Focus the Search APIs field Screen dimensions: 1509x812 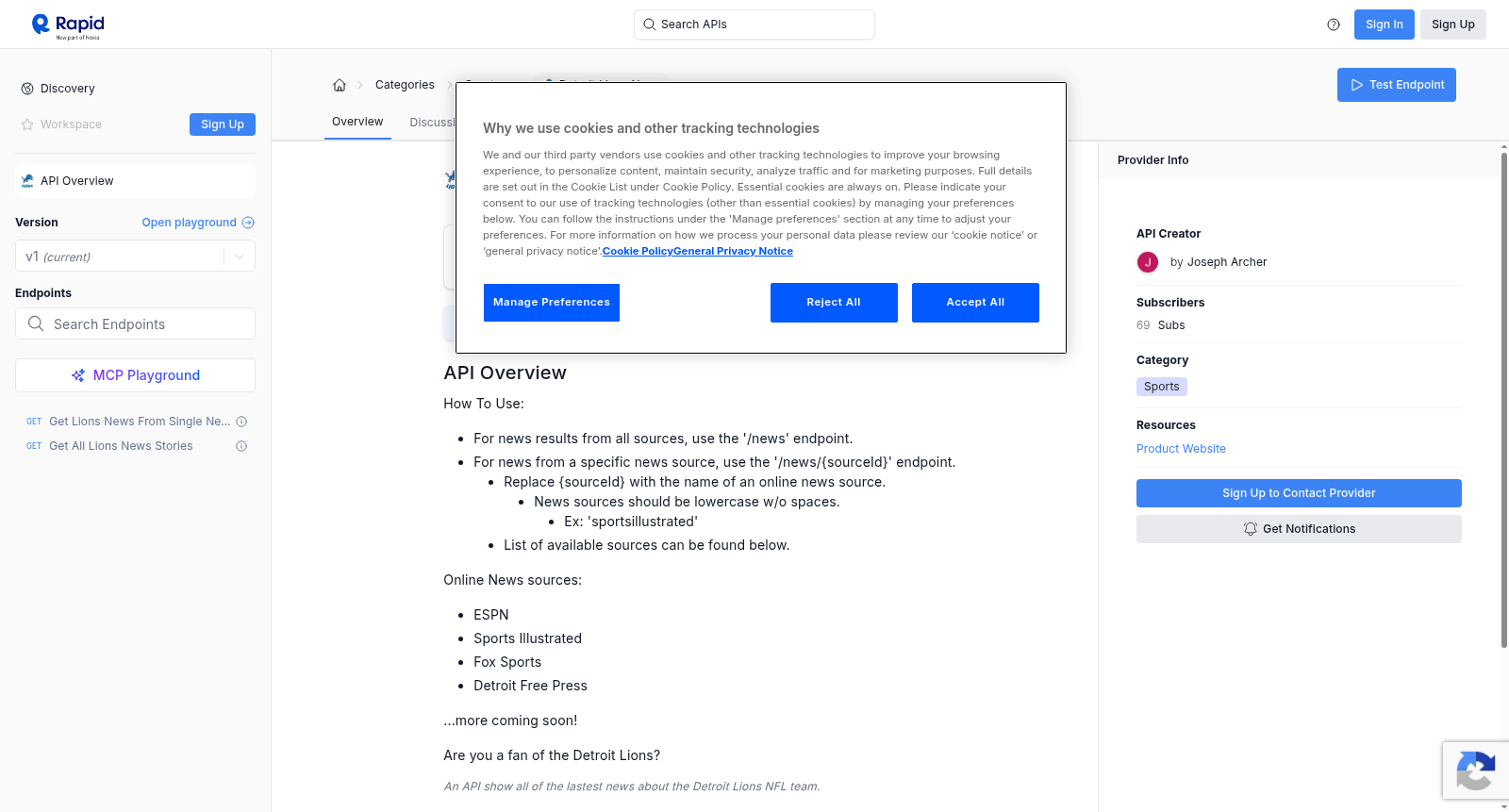coord(754,25)
